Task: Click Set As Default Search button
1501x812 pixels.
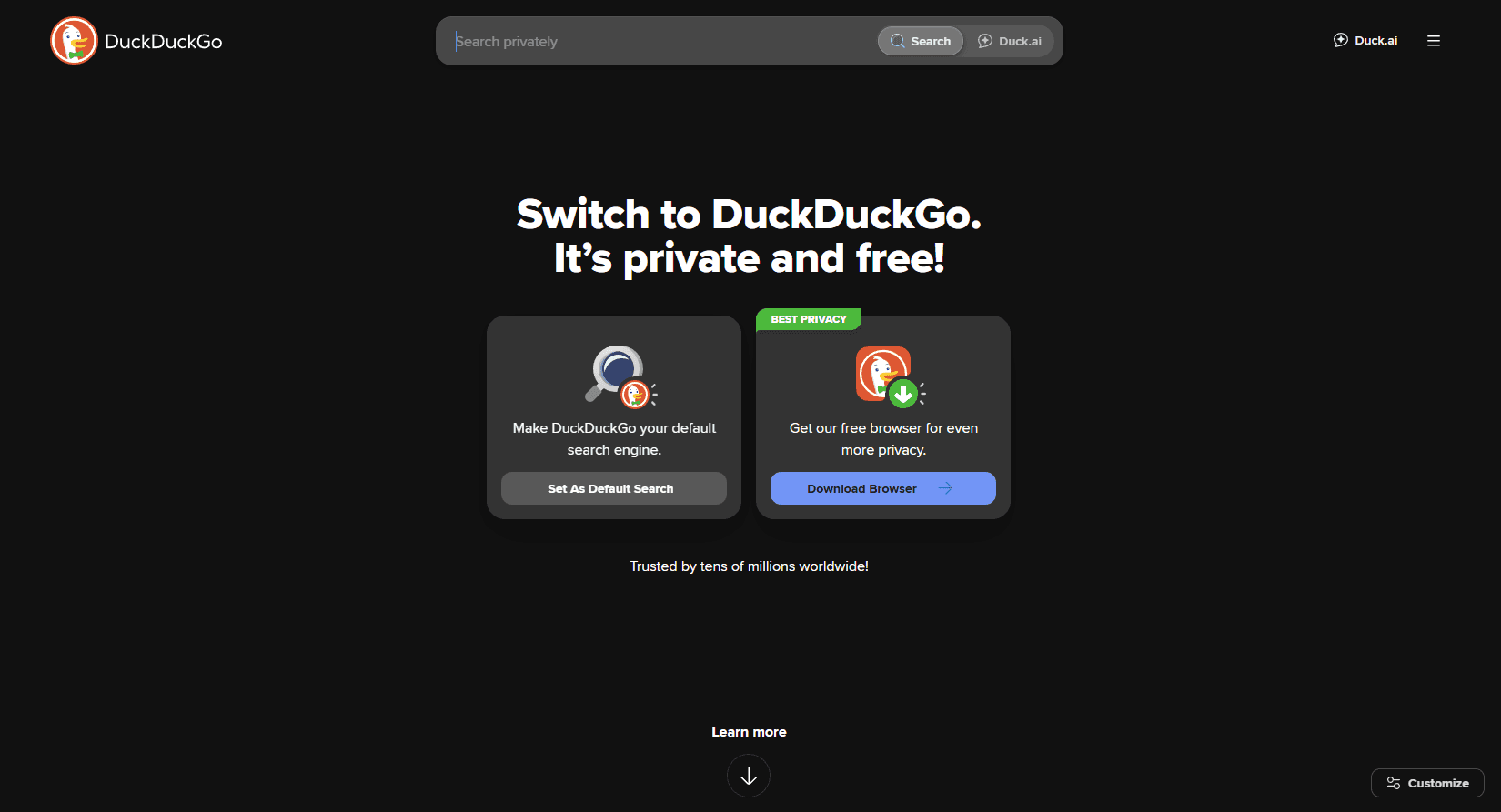Action: 614,488
